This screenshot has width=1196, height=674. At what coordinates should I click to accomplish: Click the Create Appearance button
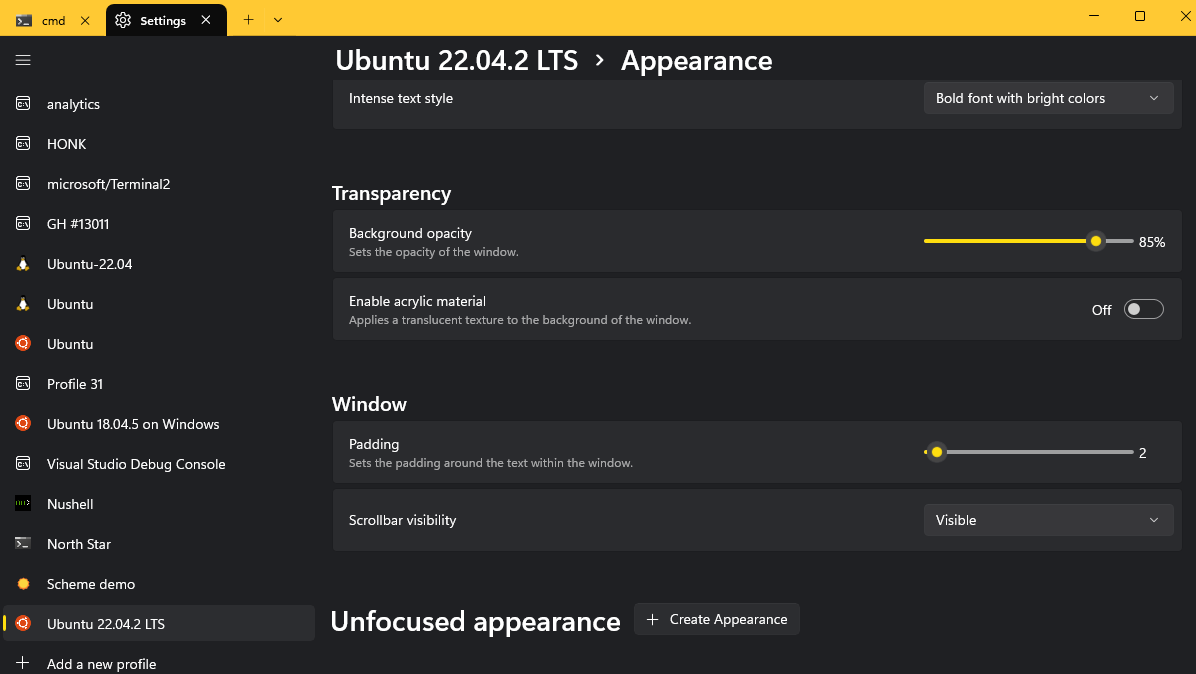716,619
